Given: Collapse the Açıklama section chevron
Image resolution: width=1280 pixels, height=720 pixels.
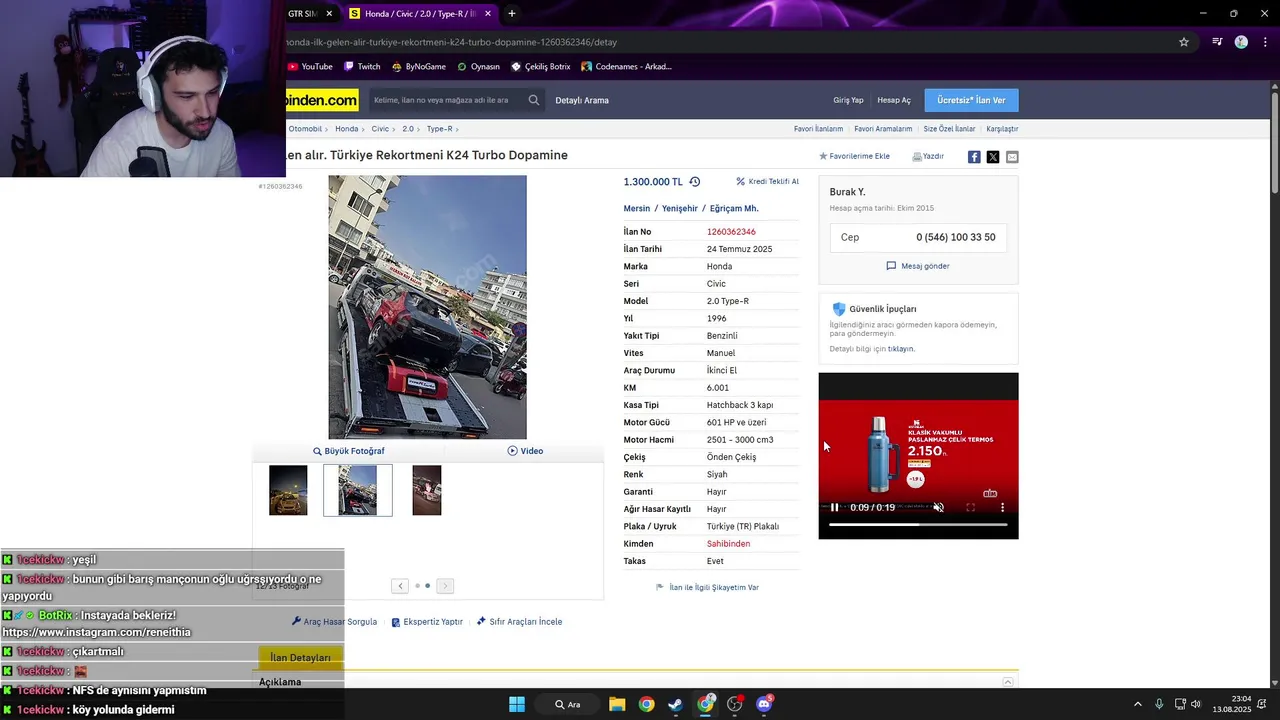Looking at the screenshot, I should tap(1008, 682).
